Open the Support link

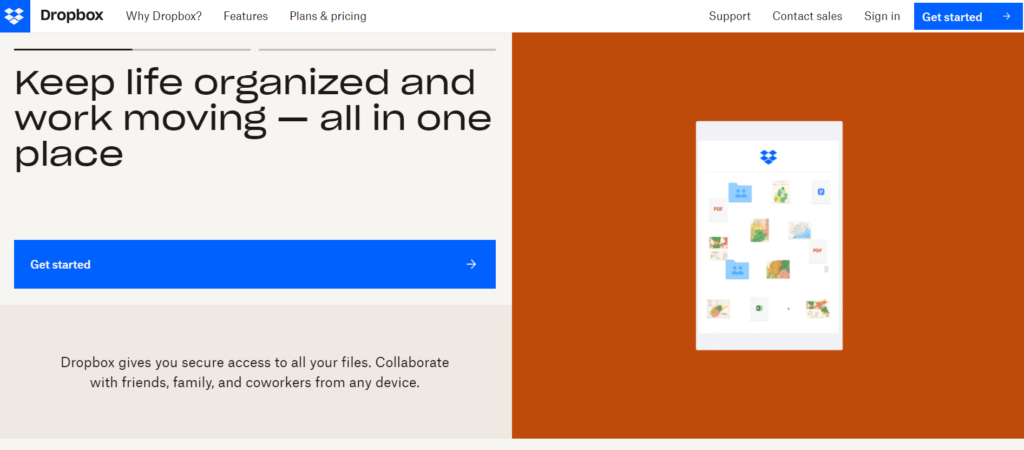pyautogui.click(x=729, y=16)
